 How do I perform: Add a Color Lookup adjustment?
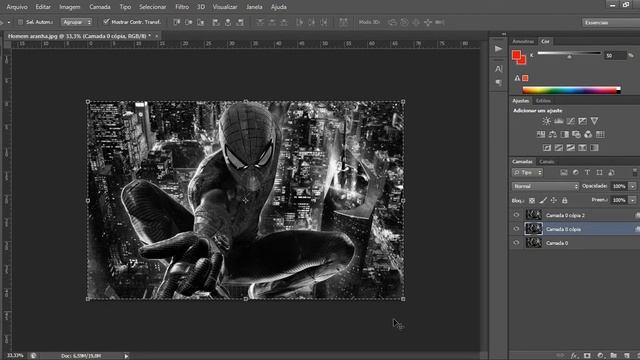pyautogui.click(x=600, y=134)
